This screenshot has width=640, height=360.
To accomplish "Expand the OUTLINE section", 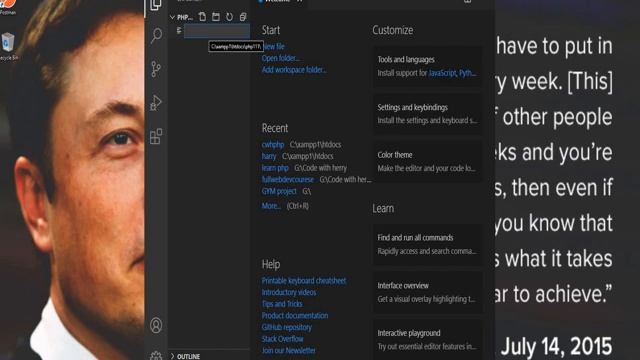I will [185, 356].
